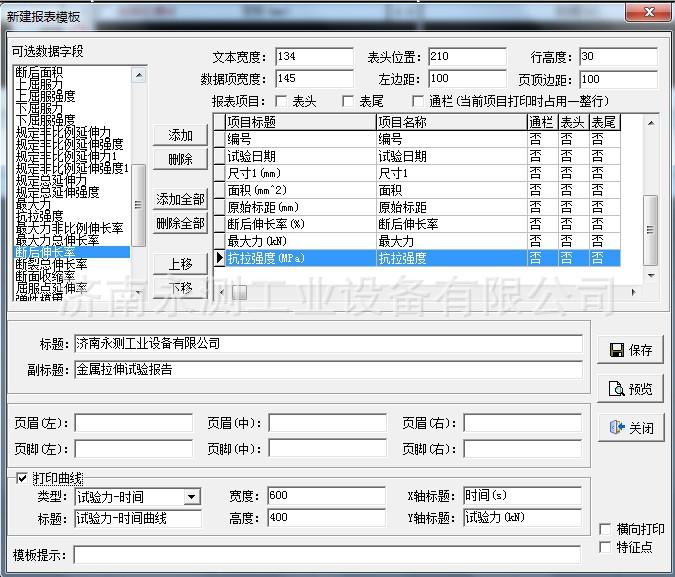This screenshot has width=675, height=577.
Task: Uncheck the 打印曲线 checkbox
Action: click(22, 478)
